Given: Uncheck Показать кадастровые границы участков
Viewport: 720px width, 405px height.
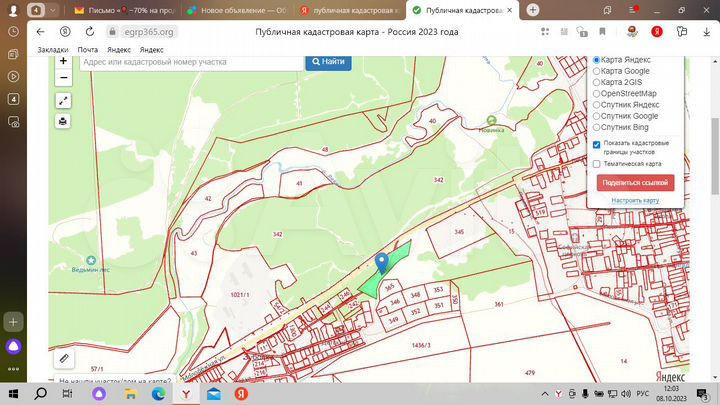Looking at the screenshot, I should click(x=597, y=144).
